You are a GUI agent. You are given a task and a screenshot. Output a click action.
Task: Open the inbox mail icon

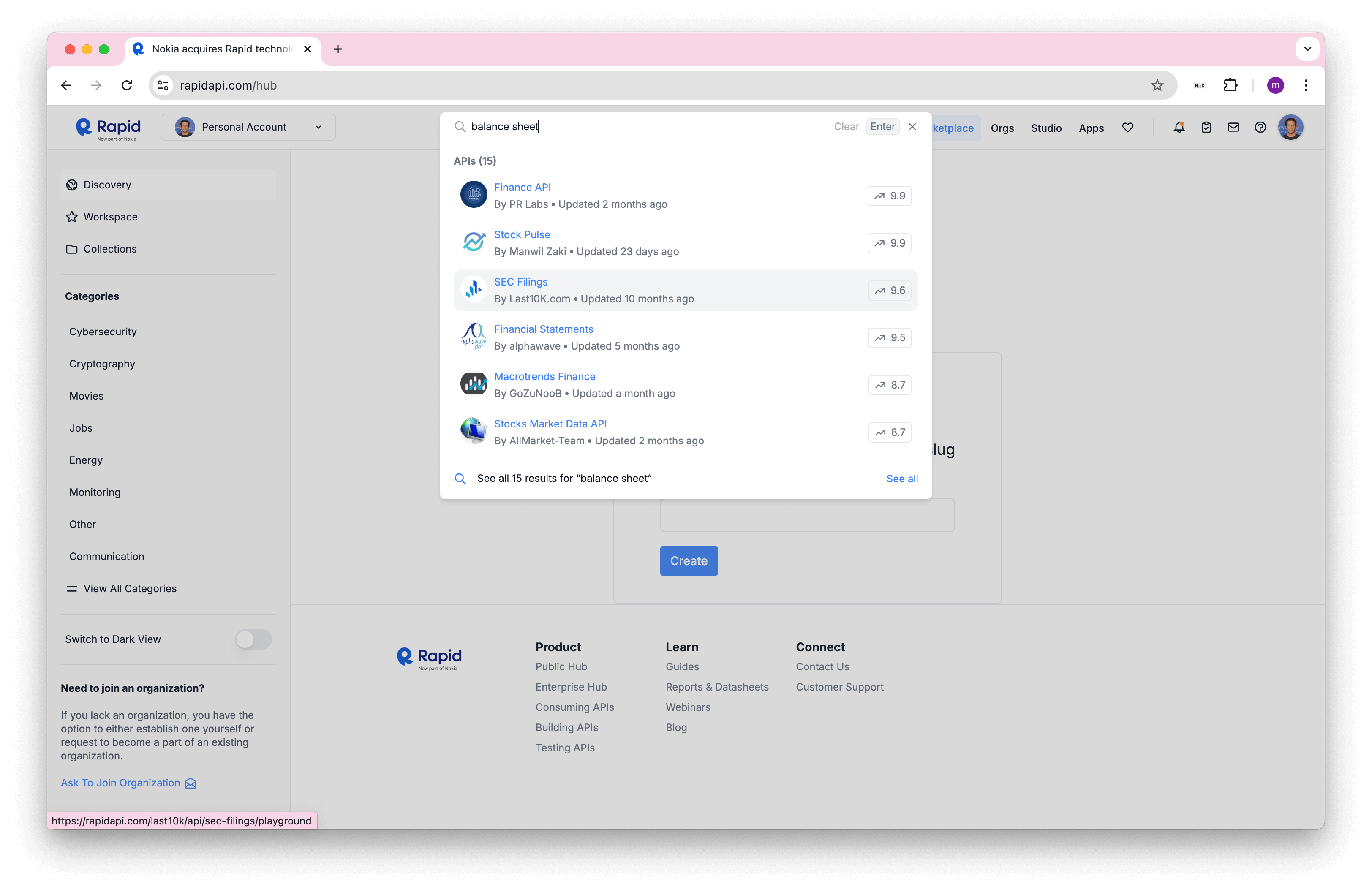tap(1233, 128)
